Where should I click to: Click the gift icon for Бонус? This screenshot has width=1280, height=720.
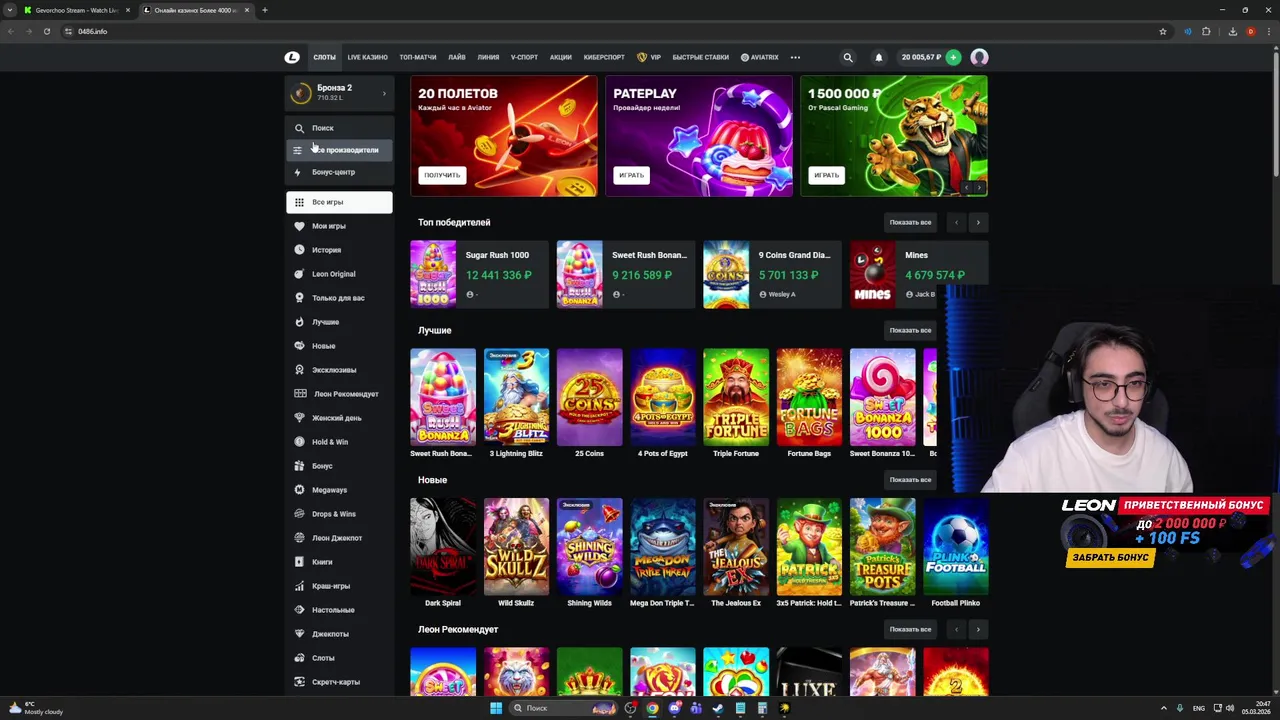coord(299,466)
